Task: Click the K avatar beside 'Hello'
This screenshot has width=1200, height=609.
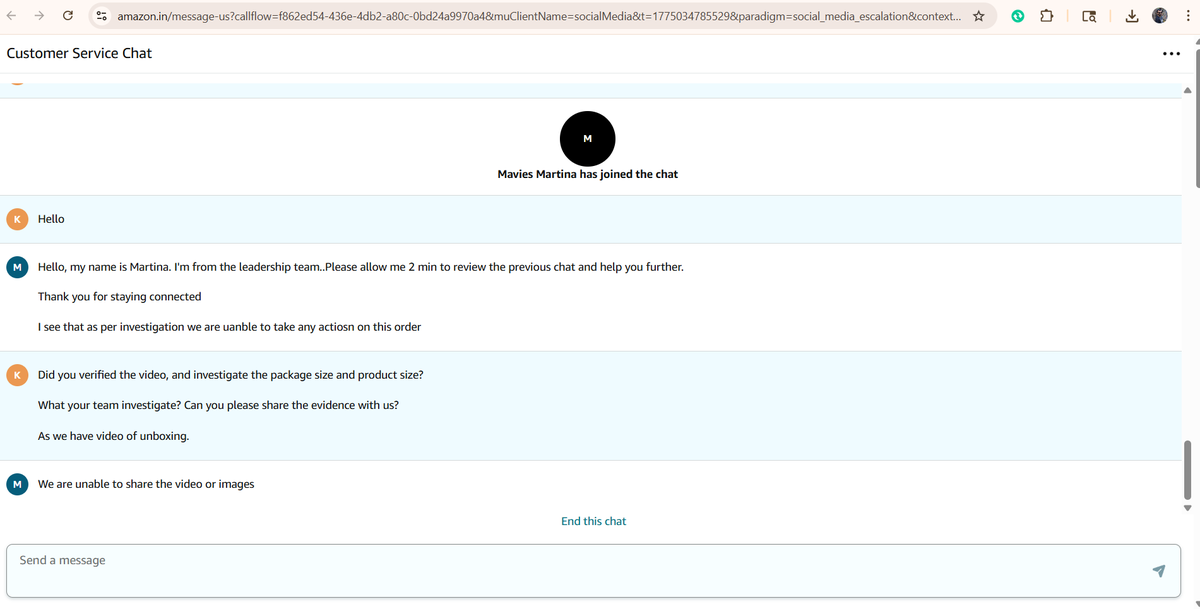Action: [x=17, y=219]
